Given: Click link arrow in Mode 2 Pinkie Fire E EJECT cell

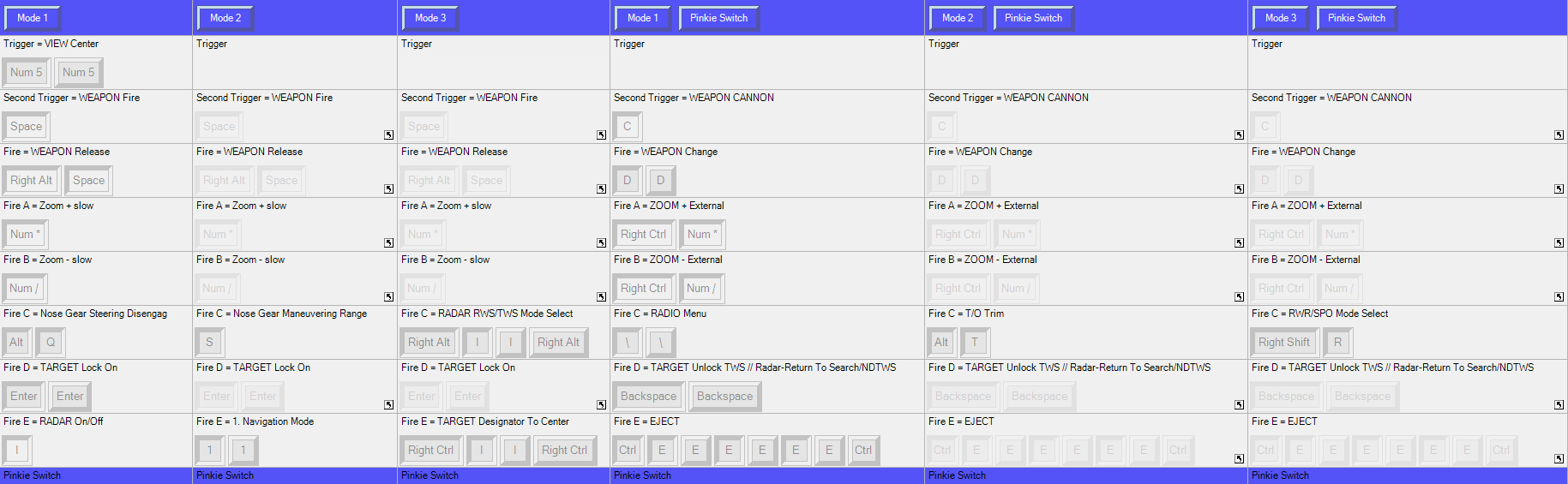Looking at the screenshot, I should (x=1239, y=459).
